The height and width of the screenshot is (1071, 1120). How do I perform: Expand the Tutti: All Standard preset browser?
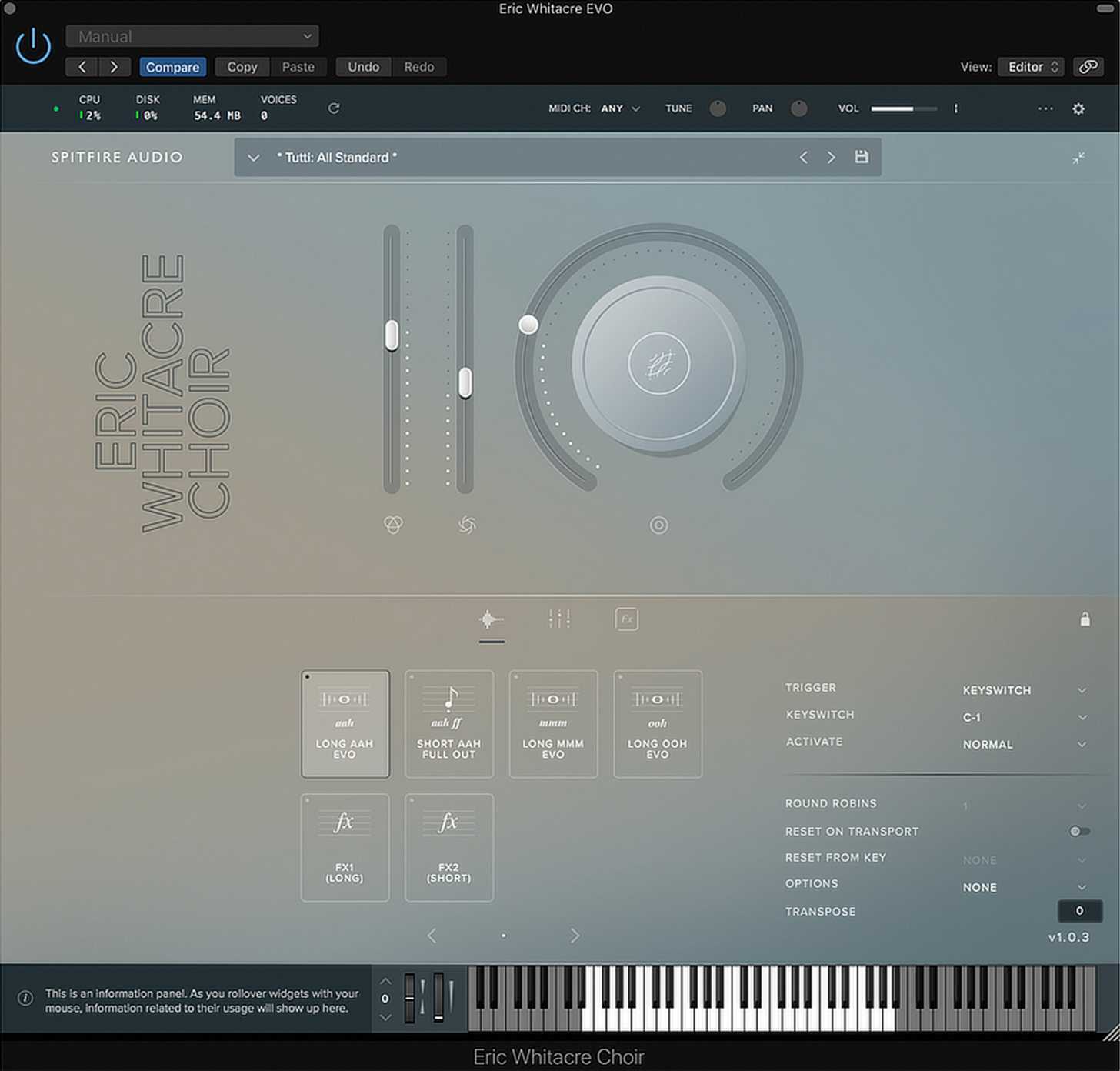click(253, 158)
